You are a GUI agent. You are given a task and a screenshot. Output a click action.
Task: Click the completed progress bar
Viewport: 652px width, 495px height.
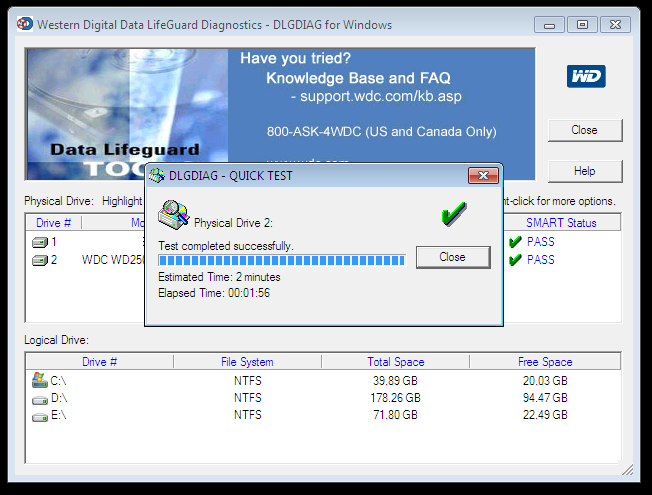click(282, 260)
